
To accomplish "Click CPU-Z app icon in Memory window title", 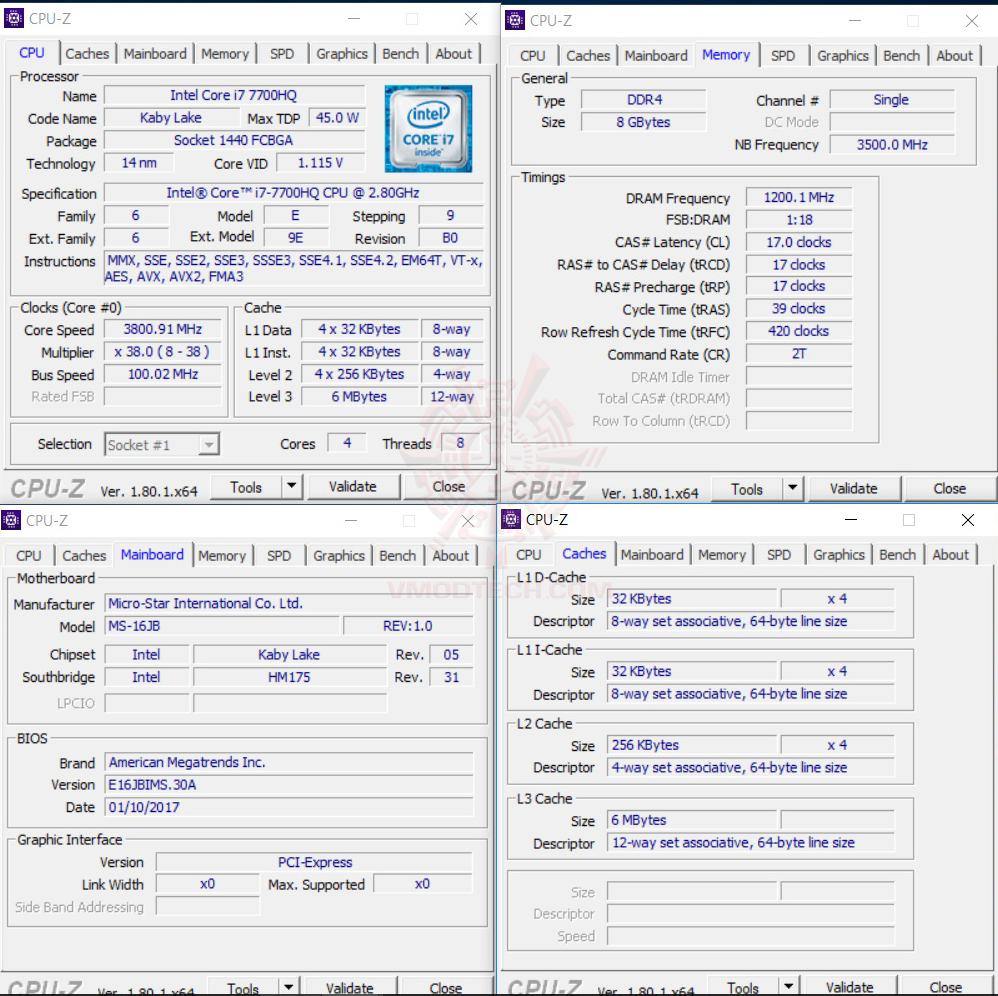I will [x=514, y=20].
